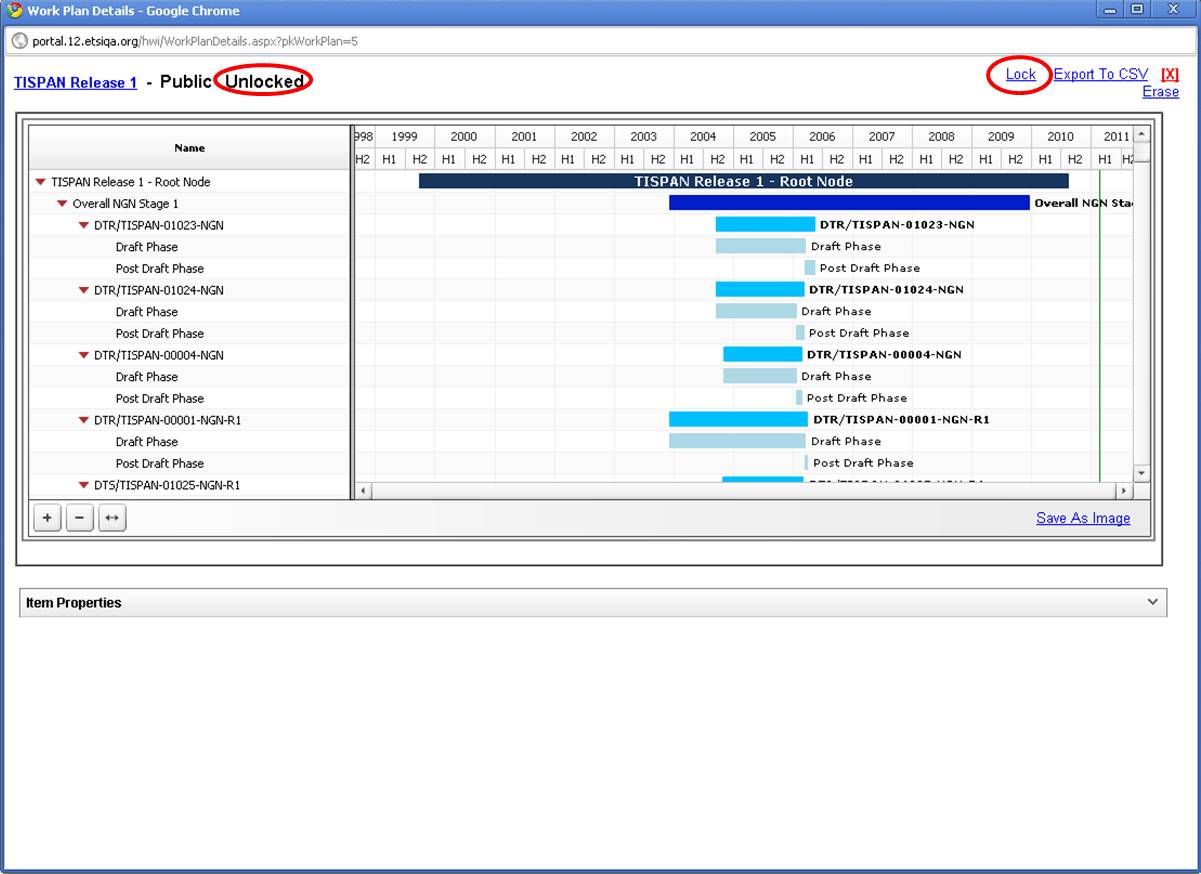The height and width of the screenshot is (874, 1201).
Task: Select Post Draft Phase row under DTR/TISPAN-01023-NGN
Action: (190, 269)
